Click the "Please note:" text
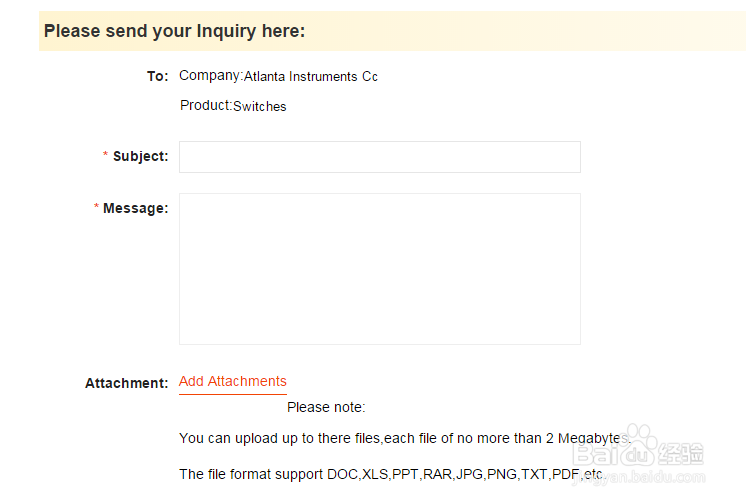The width and height of the screenshot is (746, 503). [x=326, y=407]
